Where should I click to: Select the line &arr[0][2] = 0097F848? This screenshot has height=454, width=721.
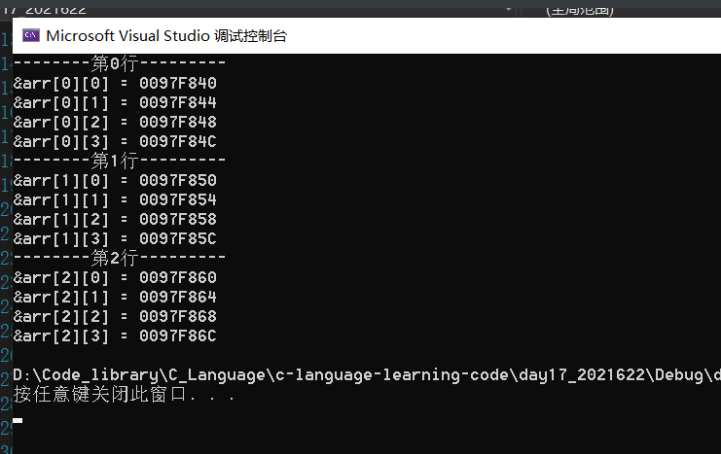(115, 122)
